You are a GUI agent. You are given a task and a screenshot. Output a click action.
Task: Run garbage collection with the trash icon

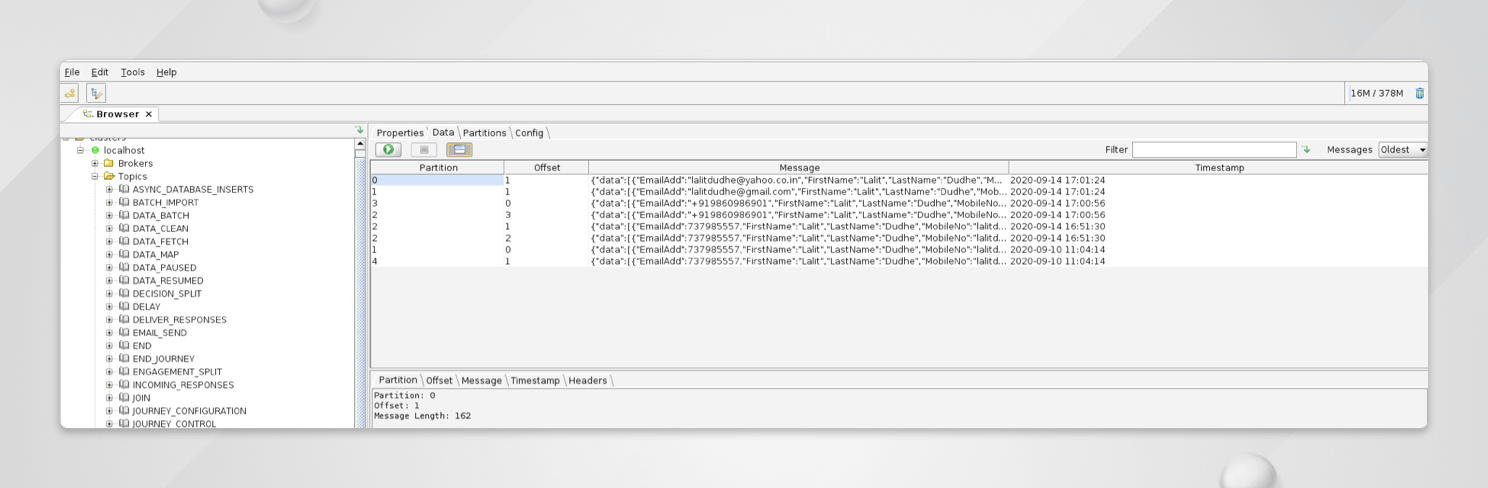tap(1419, 93)
